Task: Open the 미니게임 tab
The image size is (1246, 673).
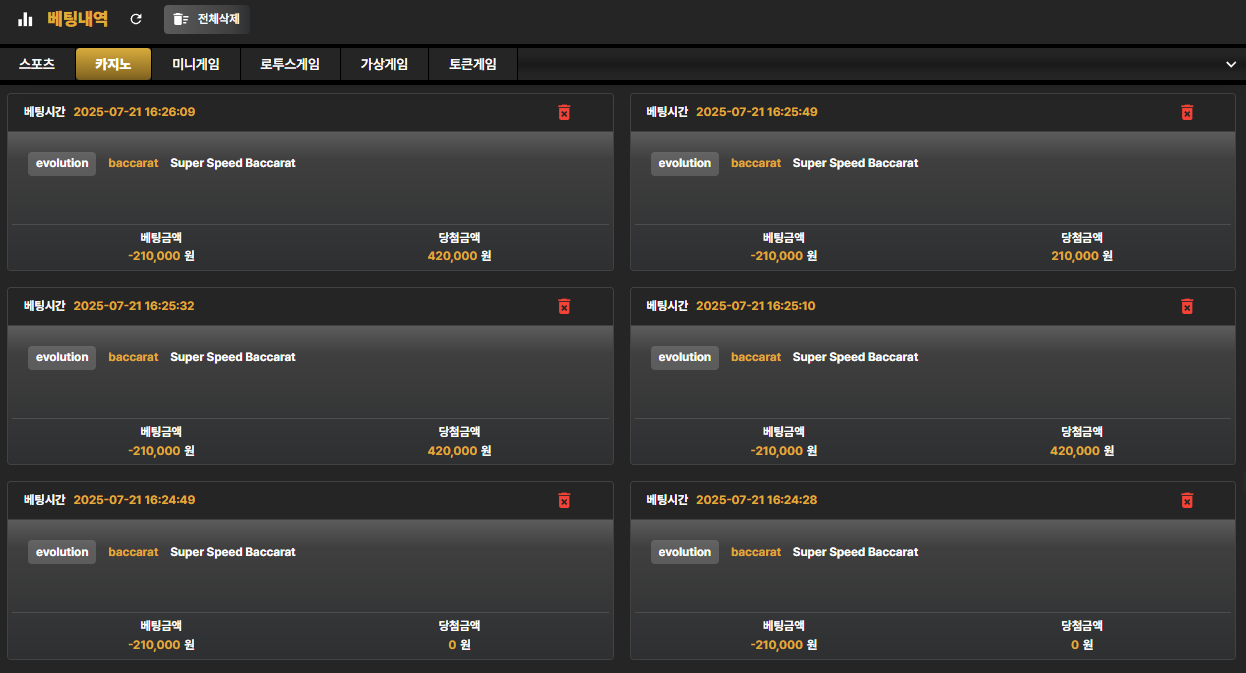Action: [196, 64]
